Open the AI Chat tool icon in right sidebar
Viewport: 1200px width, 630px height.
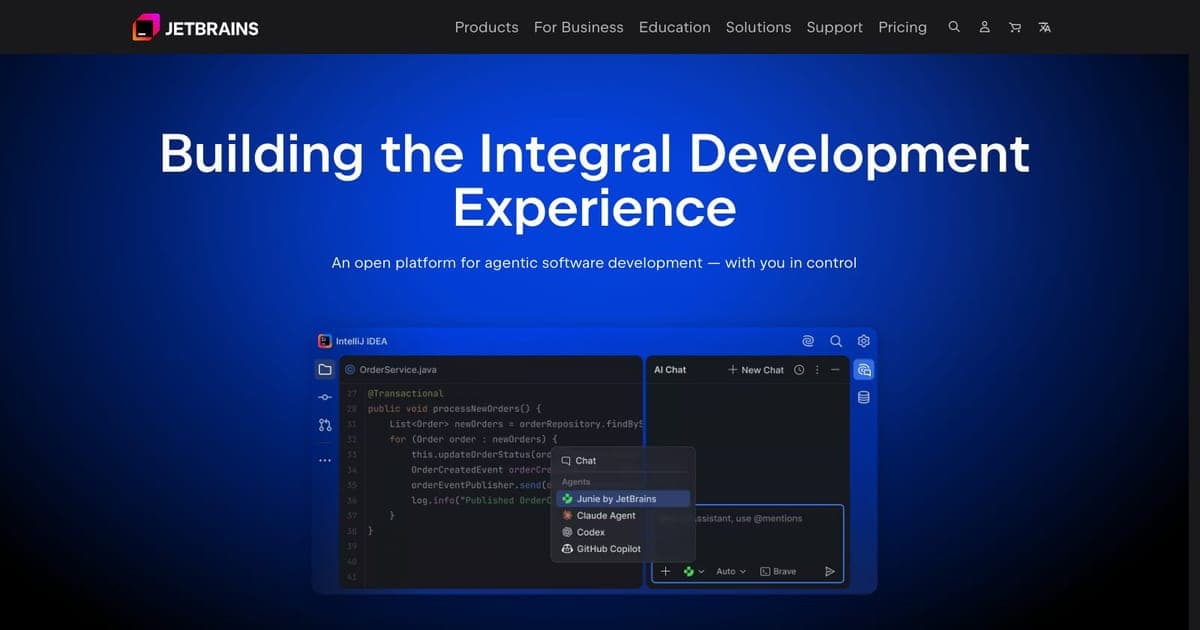coord(864,369)
